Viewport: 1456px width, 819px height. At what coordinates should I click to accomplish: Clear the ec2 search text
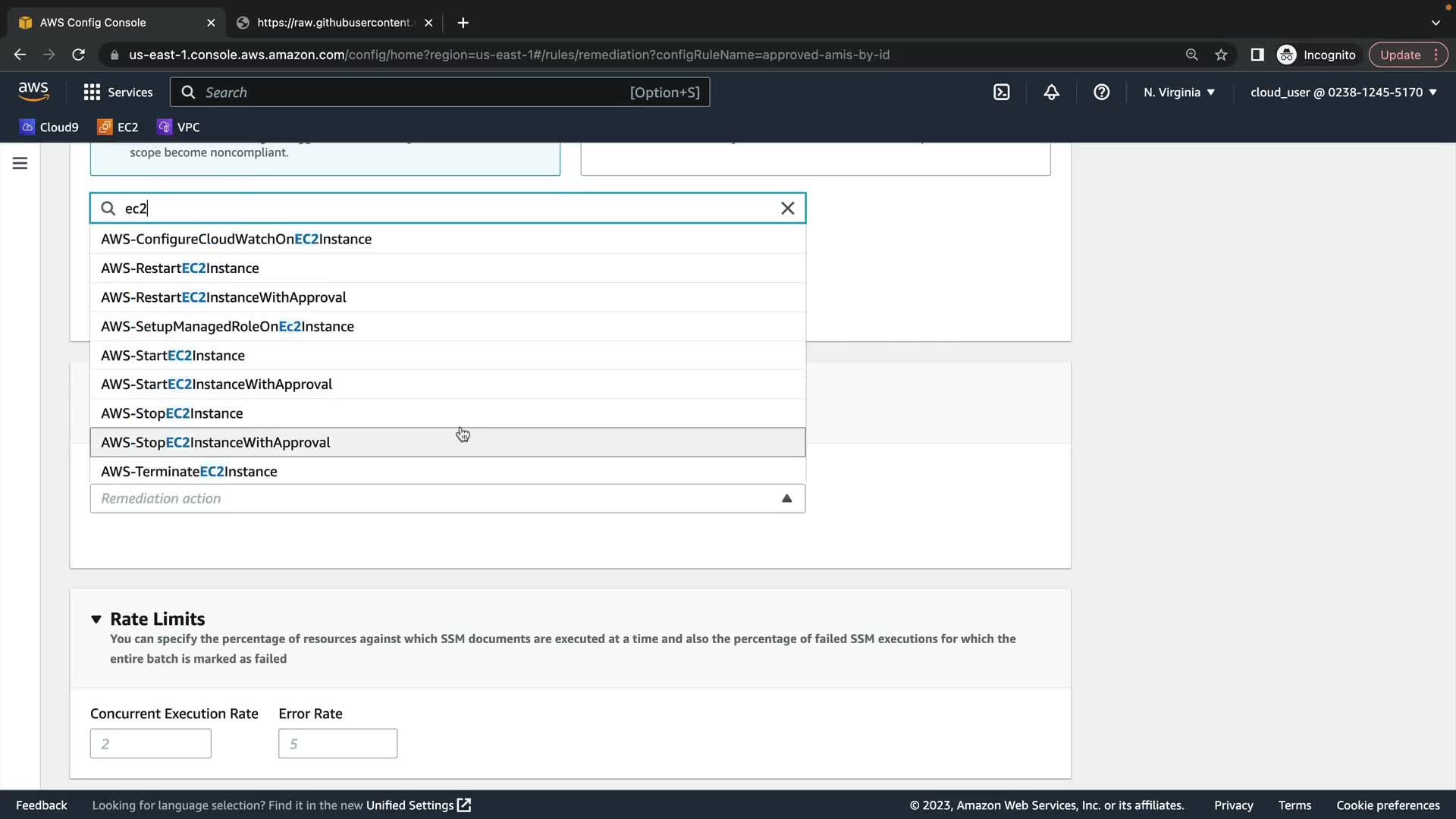[x=787, y=209]
